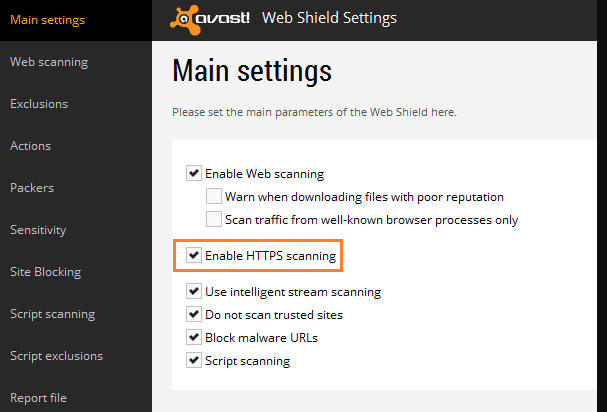607x412 pixels.
Task: Open the Web scanning section
Action: click(49, 62)
